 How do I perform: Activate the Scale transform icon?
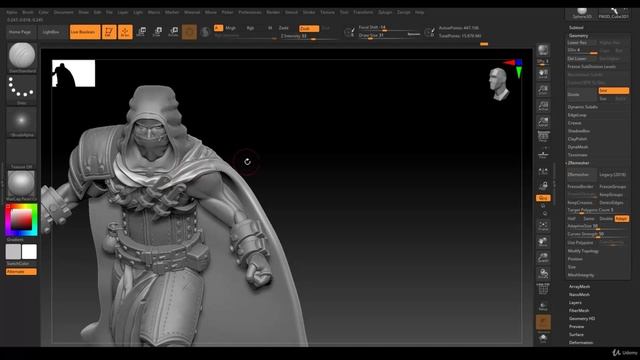pos(158,32)
